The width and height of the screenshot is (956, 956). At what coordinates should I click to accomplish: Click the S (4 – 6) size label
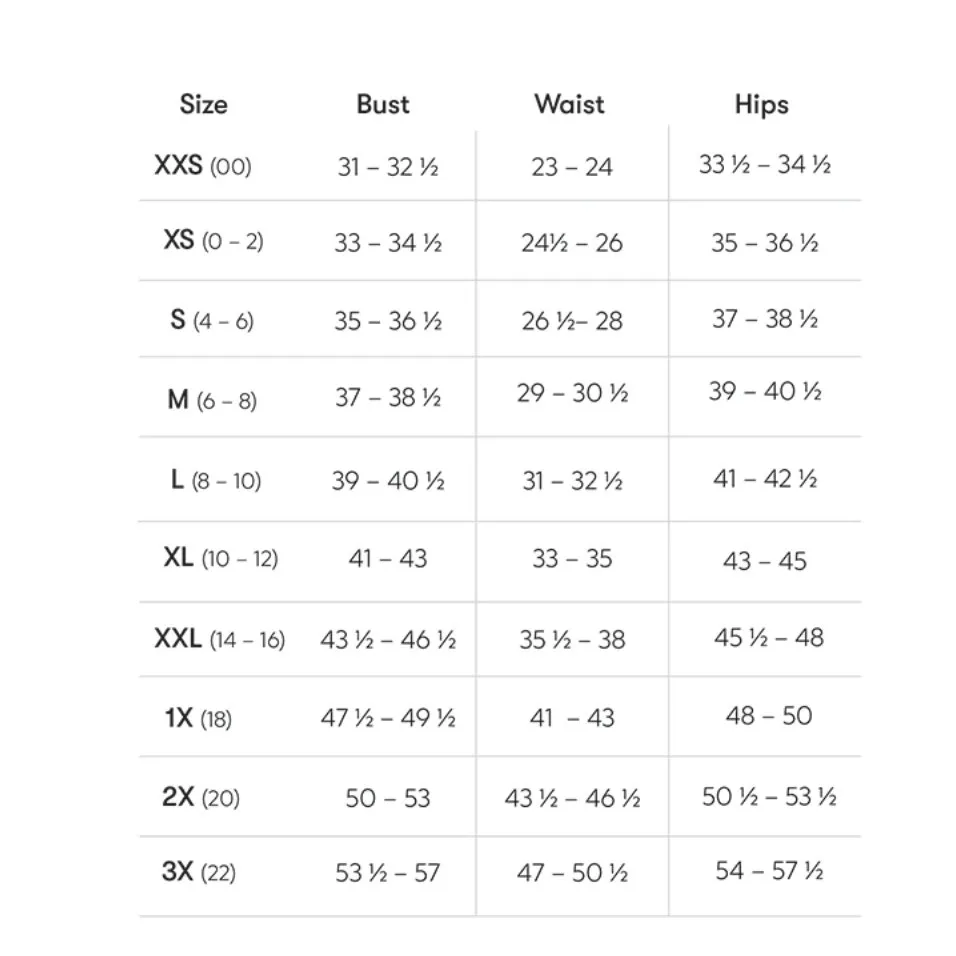(211, 321)
